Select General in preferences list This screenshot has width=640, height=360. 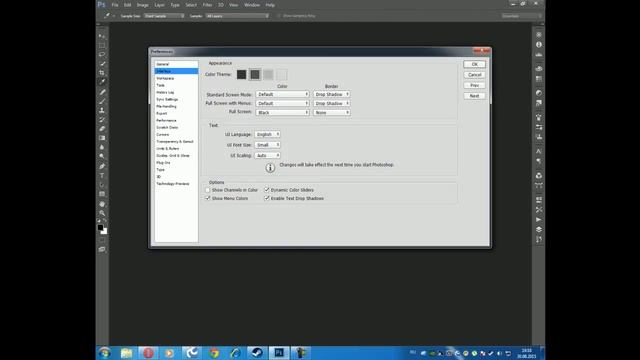[x=176, y=64]
